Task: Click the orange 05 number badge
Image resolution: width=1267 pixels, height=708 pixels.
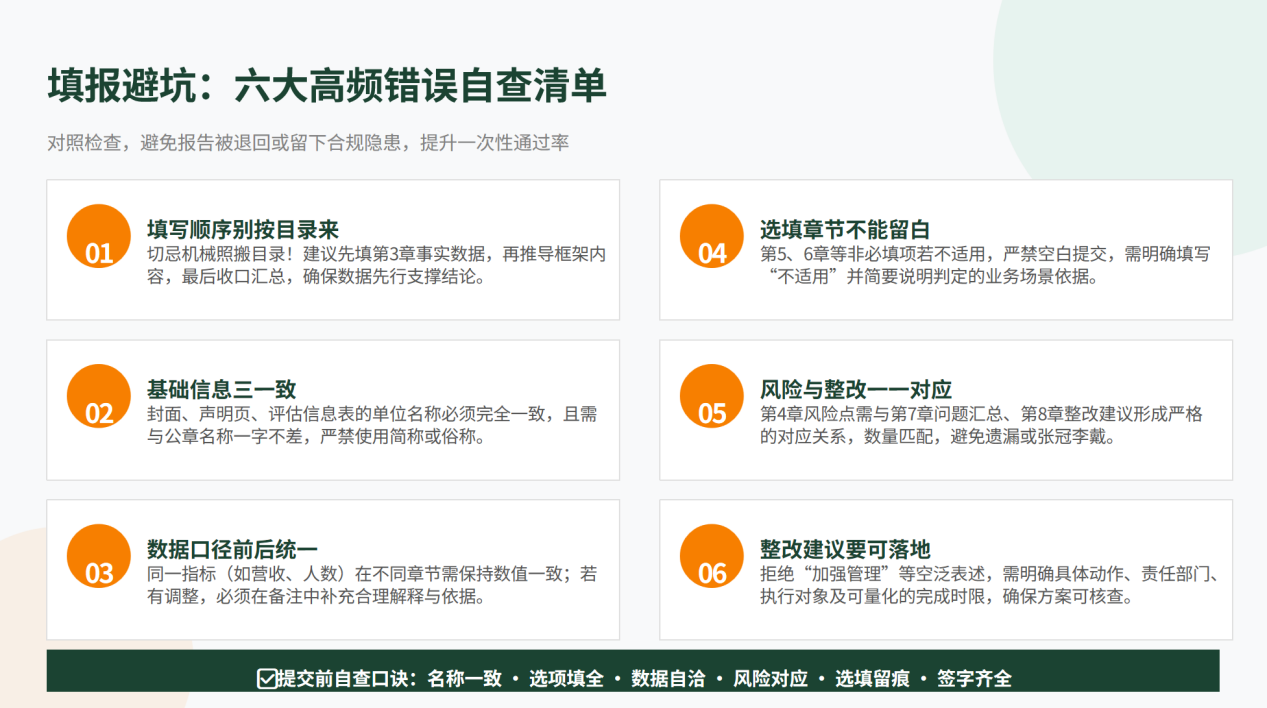Action: click(x=712, y=396)
